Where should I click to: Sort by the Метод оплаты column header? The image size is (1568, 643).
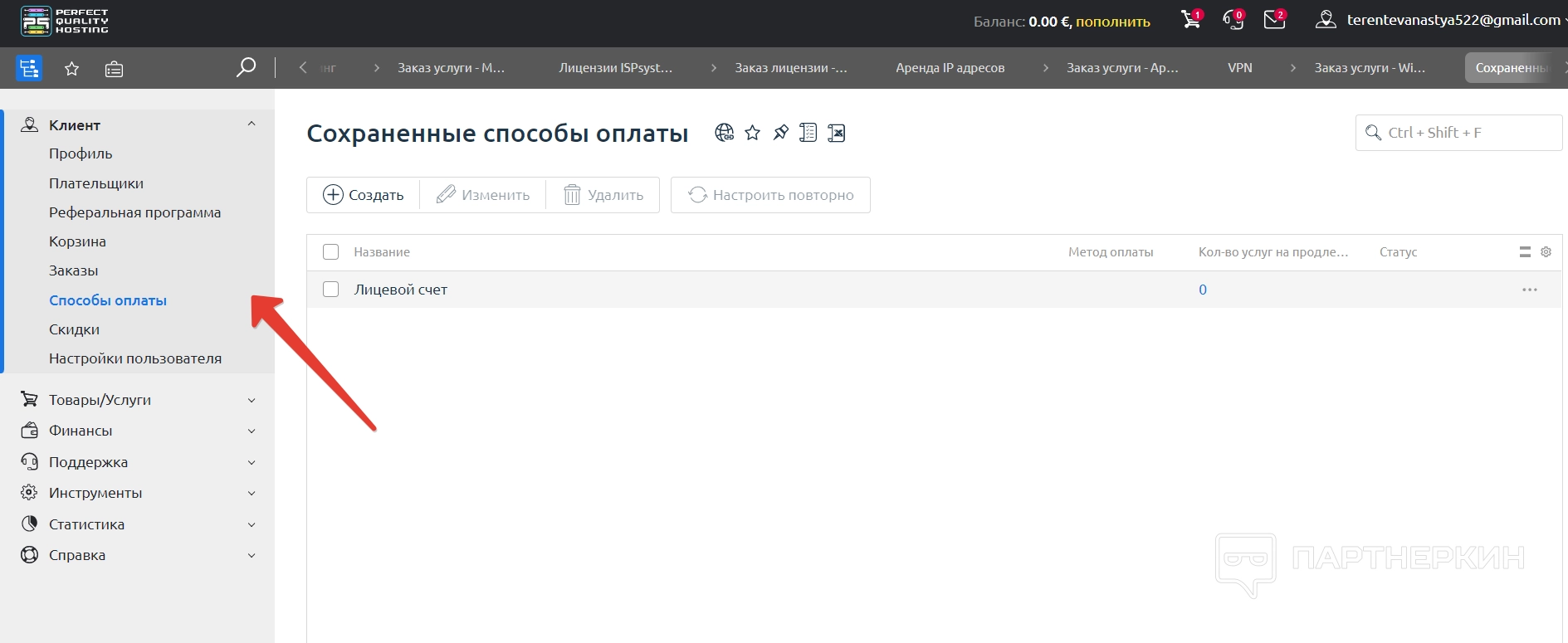1111,252
